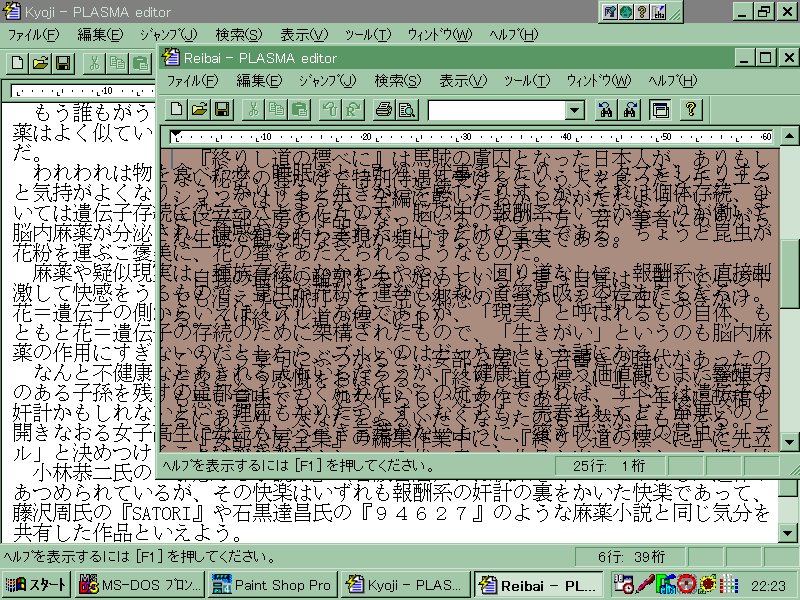
Task: Click New document icon in Kyoji window toolbar
Action: [17, 63]
